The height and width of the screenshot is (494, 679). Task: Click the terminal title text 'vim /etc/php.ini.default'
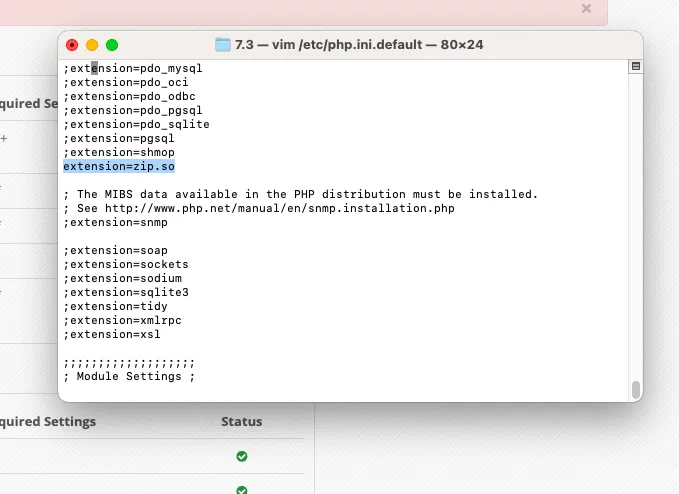pyautogui.click(x=347, y=45)
